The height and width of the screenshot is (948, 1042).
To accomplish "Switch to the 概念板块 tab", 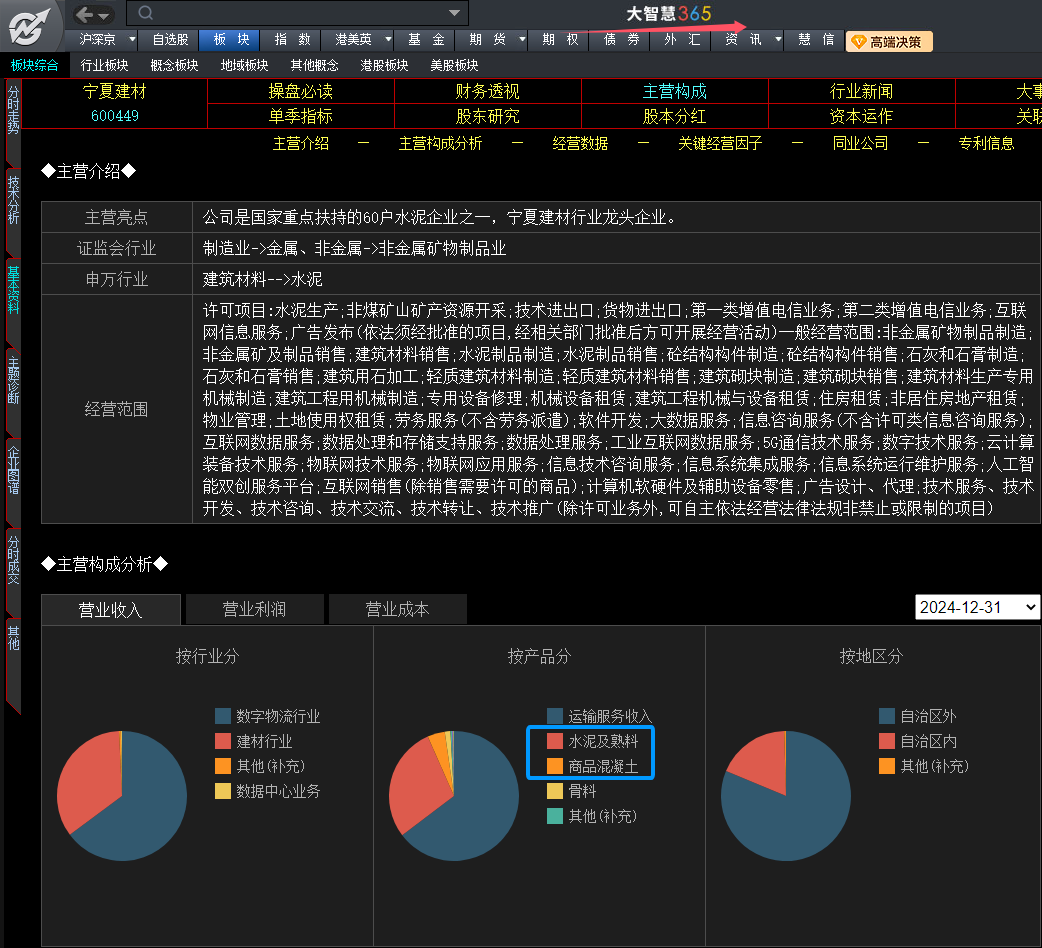I will click(174, 65).
